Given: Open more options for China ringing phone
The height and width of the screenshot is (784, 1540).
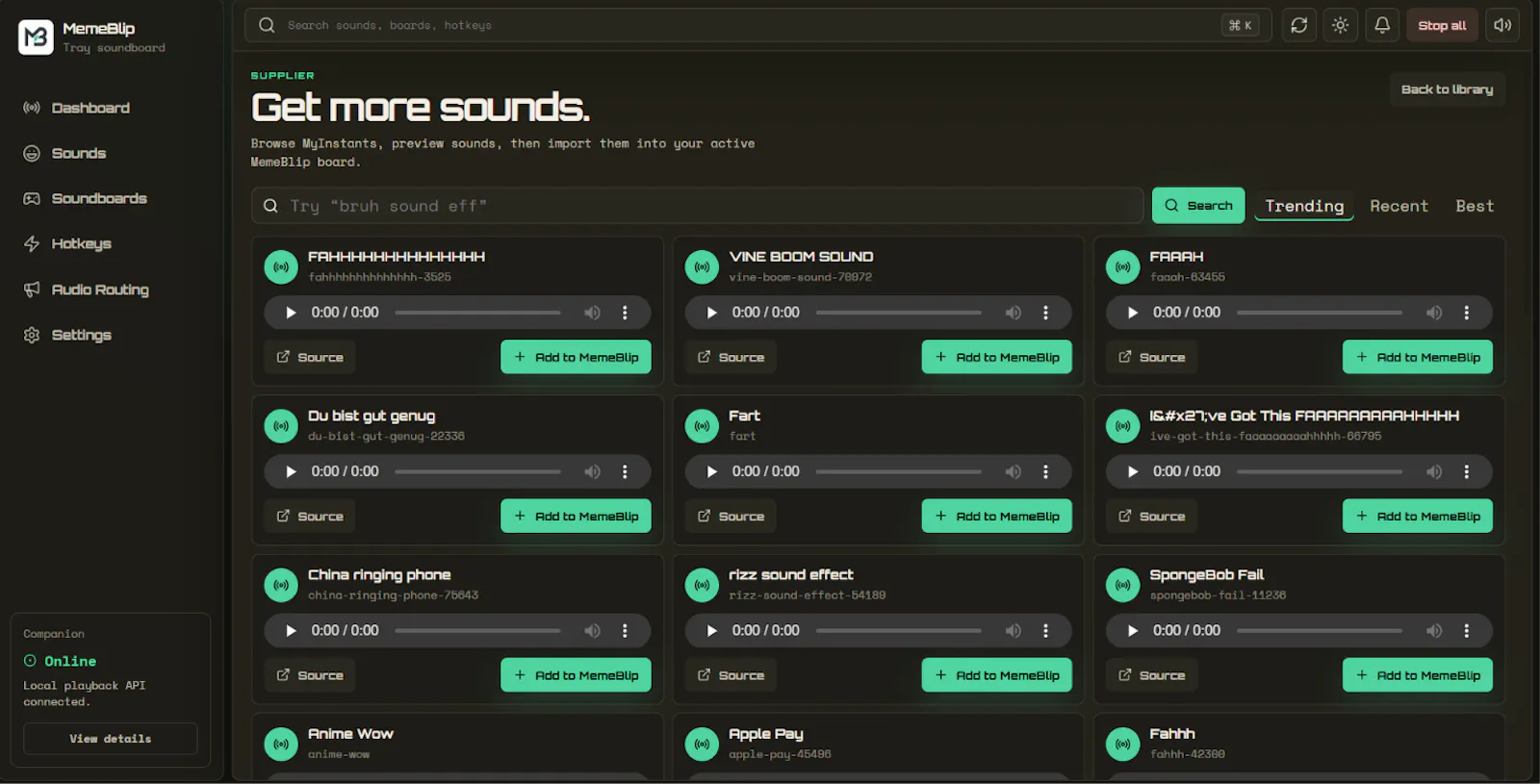Looking at the screenshot, I should coord(625,631).
